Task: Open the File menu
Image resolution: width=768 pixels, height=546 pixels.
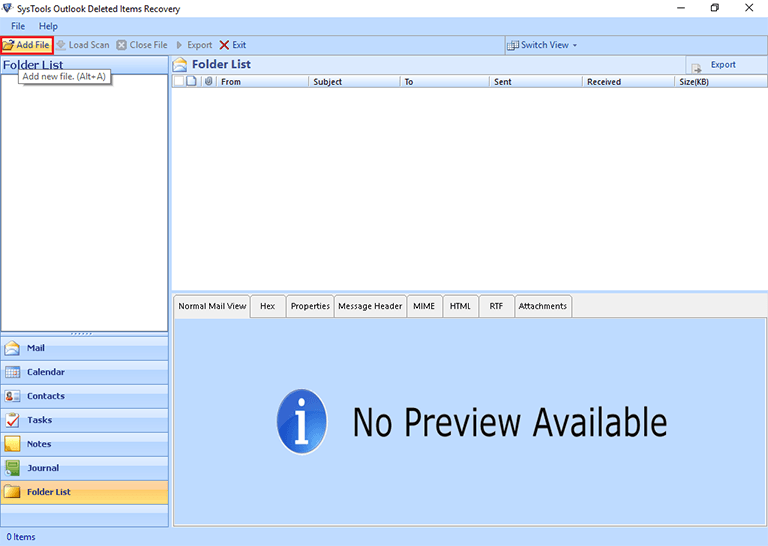Action: [18, 26]
